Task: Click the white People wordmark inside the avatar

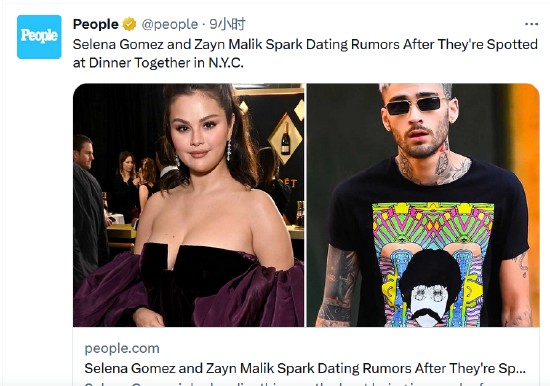Action: 39,36
